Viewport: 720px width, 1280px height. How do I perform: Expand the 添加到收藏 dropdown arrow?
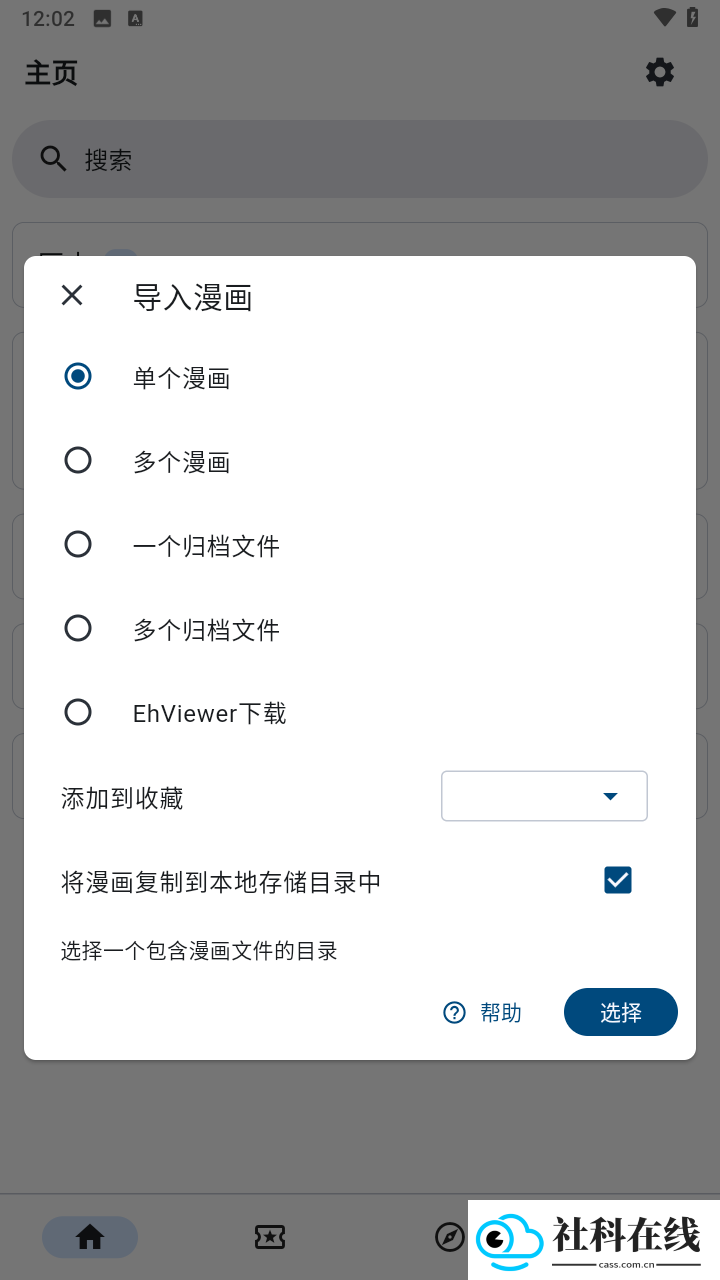(610, 796)
